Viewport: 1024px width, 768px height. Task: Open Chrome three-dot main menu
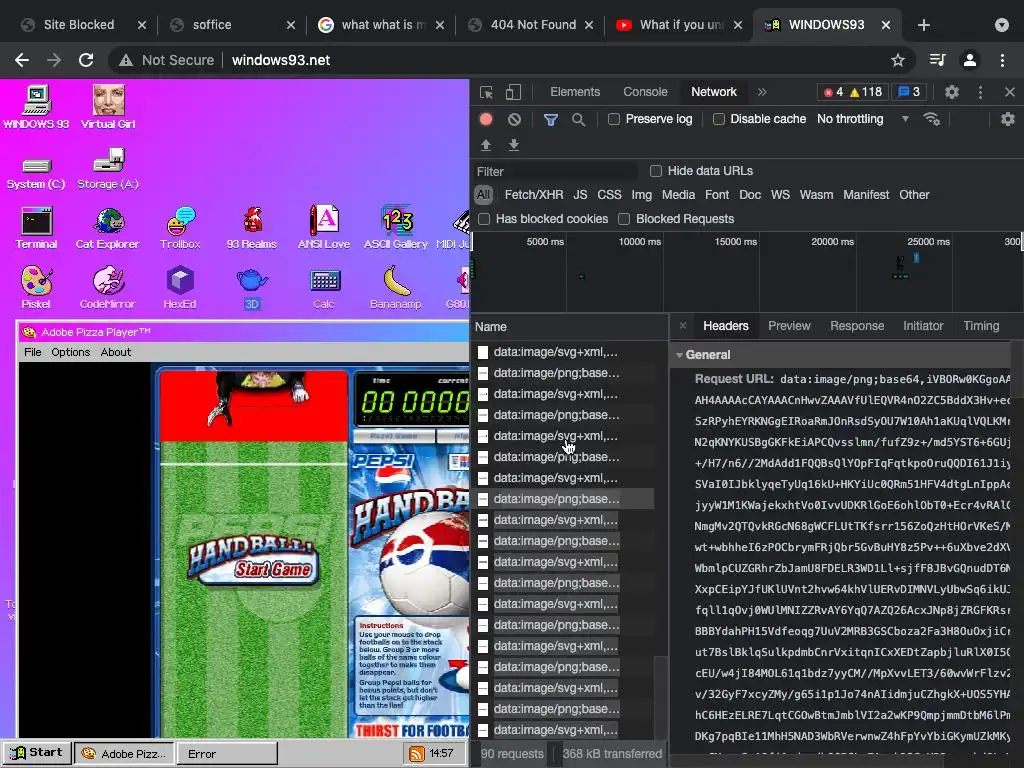pyautogui.click(x=1002, y=60)
